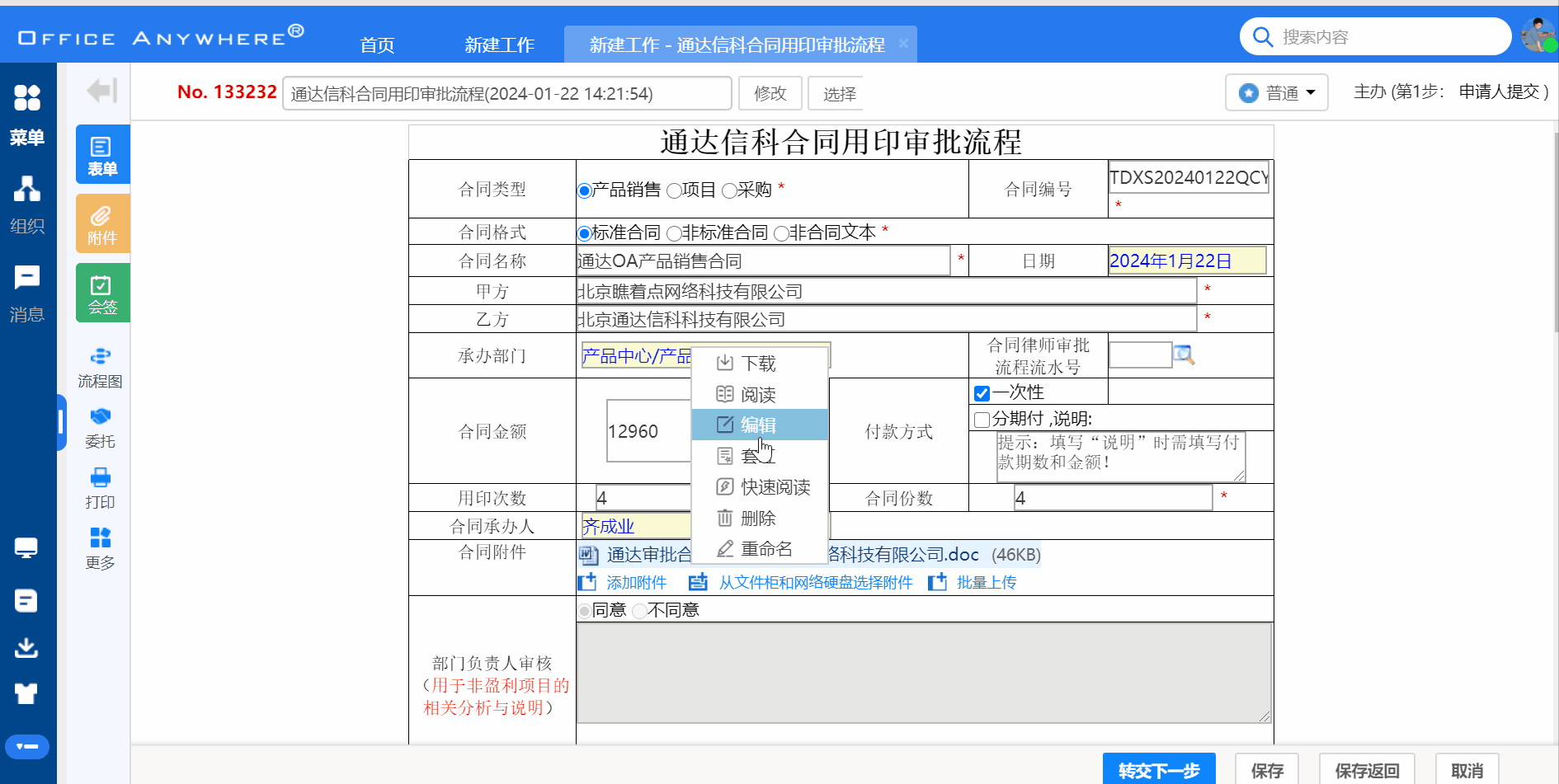This screenshot has height=784, width=1559.
Task: Click the 合同名称 input field
Action: 763,261
